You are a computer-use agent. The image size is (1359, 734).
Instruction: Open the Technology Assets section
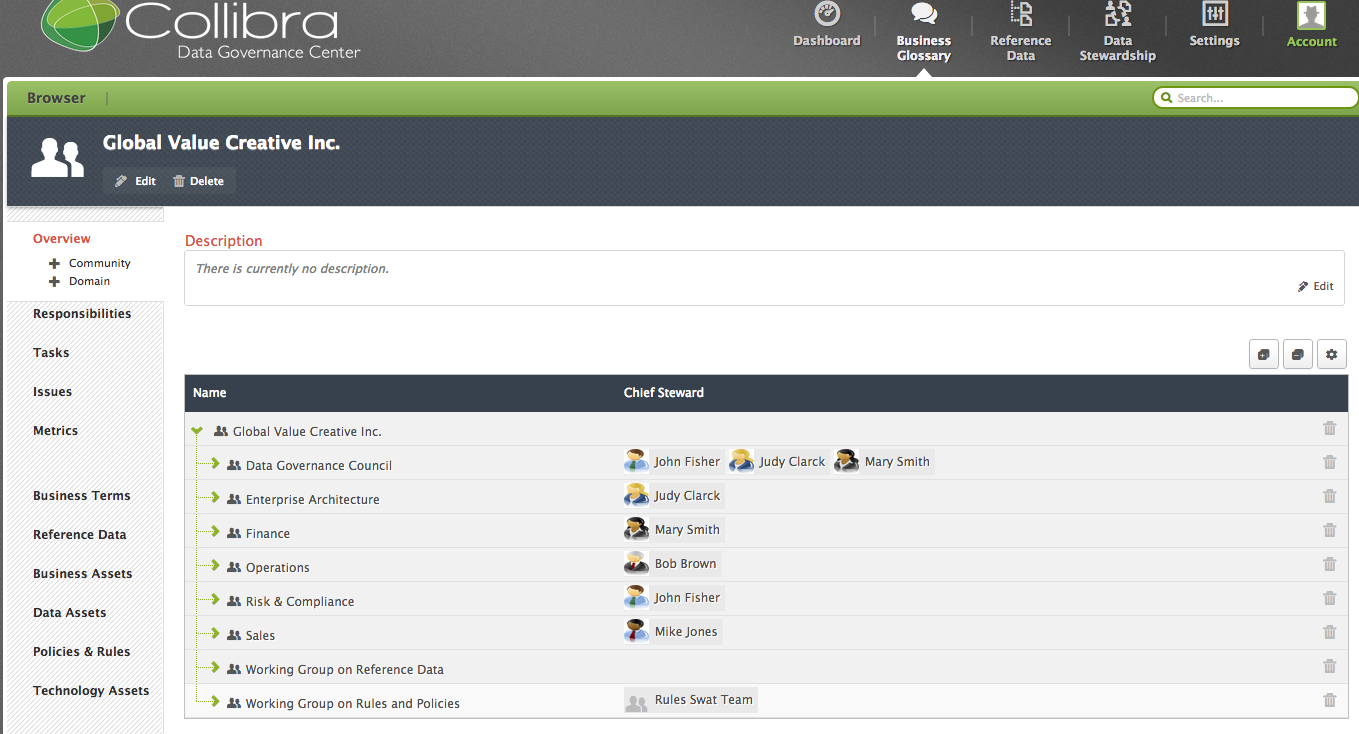[91, 691]
